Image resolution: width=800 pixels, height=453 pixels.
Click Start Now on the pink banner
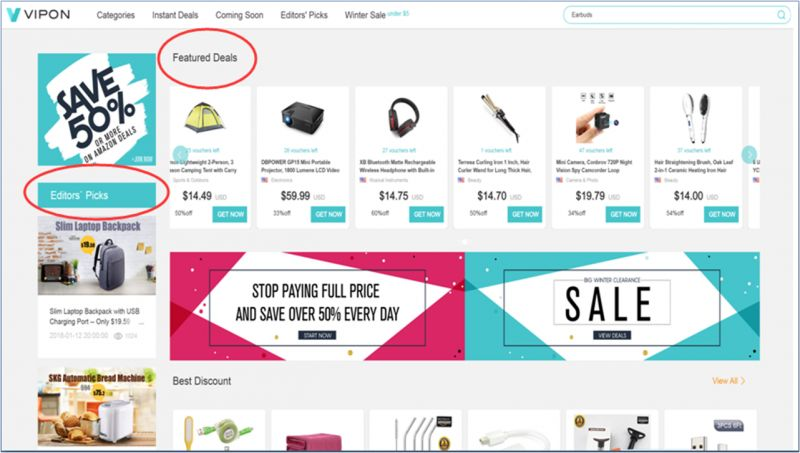[317, 335]
